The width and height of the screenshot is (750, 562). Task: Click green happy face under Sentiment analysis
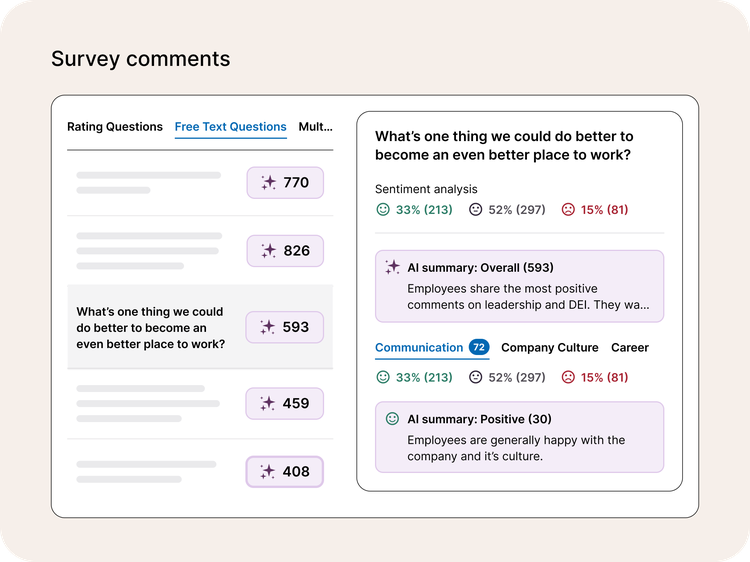(x=382, y=210)
